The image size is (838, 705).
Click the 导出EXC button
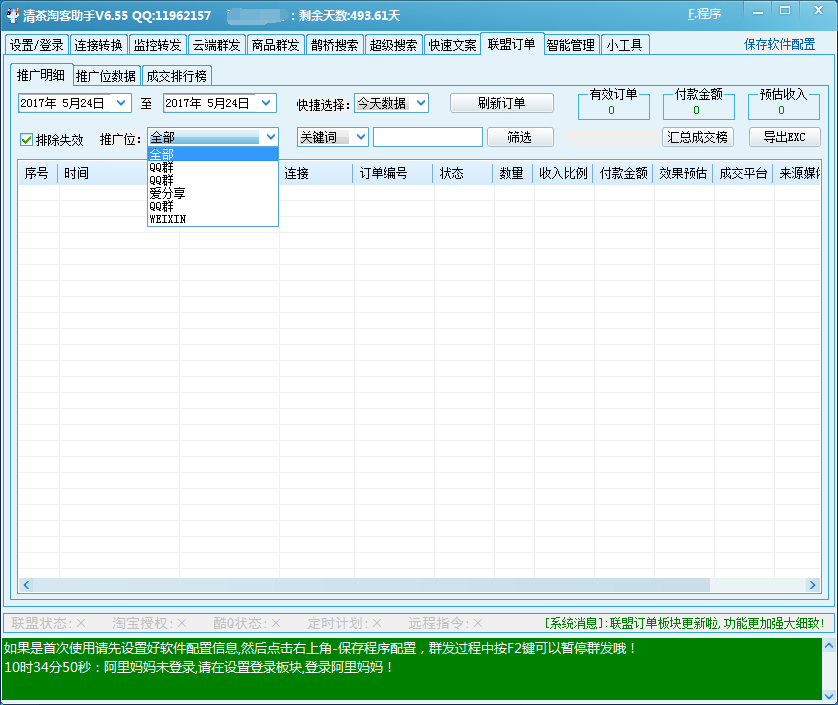point(784,137)
